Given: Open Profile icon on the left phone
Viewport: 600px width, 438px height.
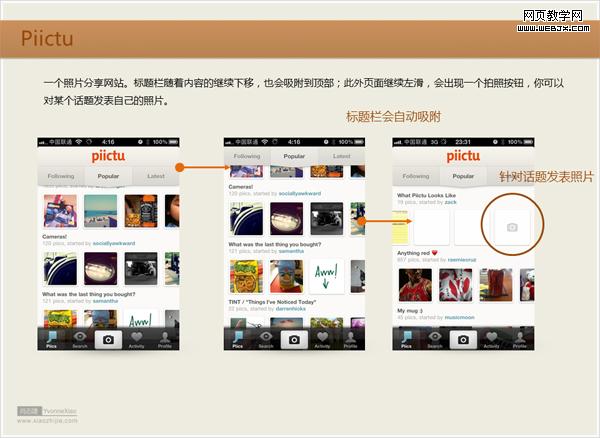Looking at the screenshot, I should pyautogui.click(x=165, y=340).
